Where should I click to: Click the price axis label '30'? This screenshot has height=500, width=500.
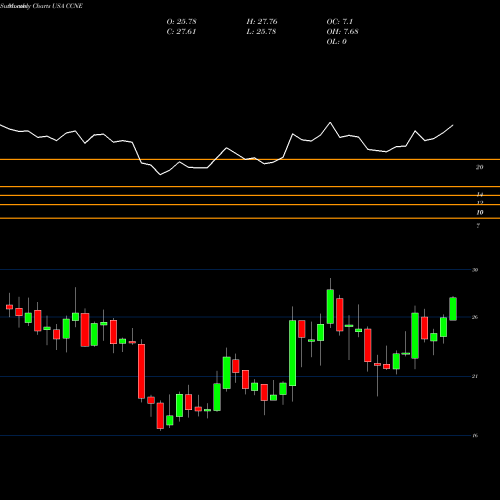pos(475,270)
